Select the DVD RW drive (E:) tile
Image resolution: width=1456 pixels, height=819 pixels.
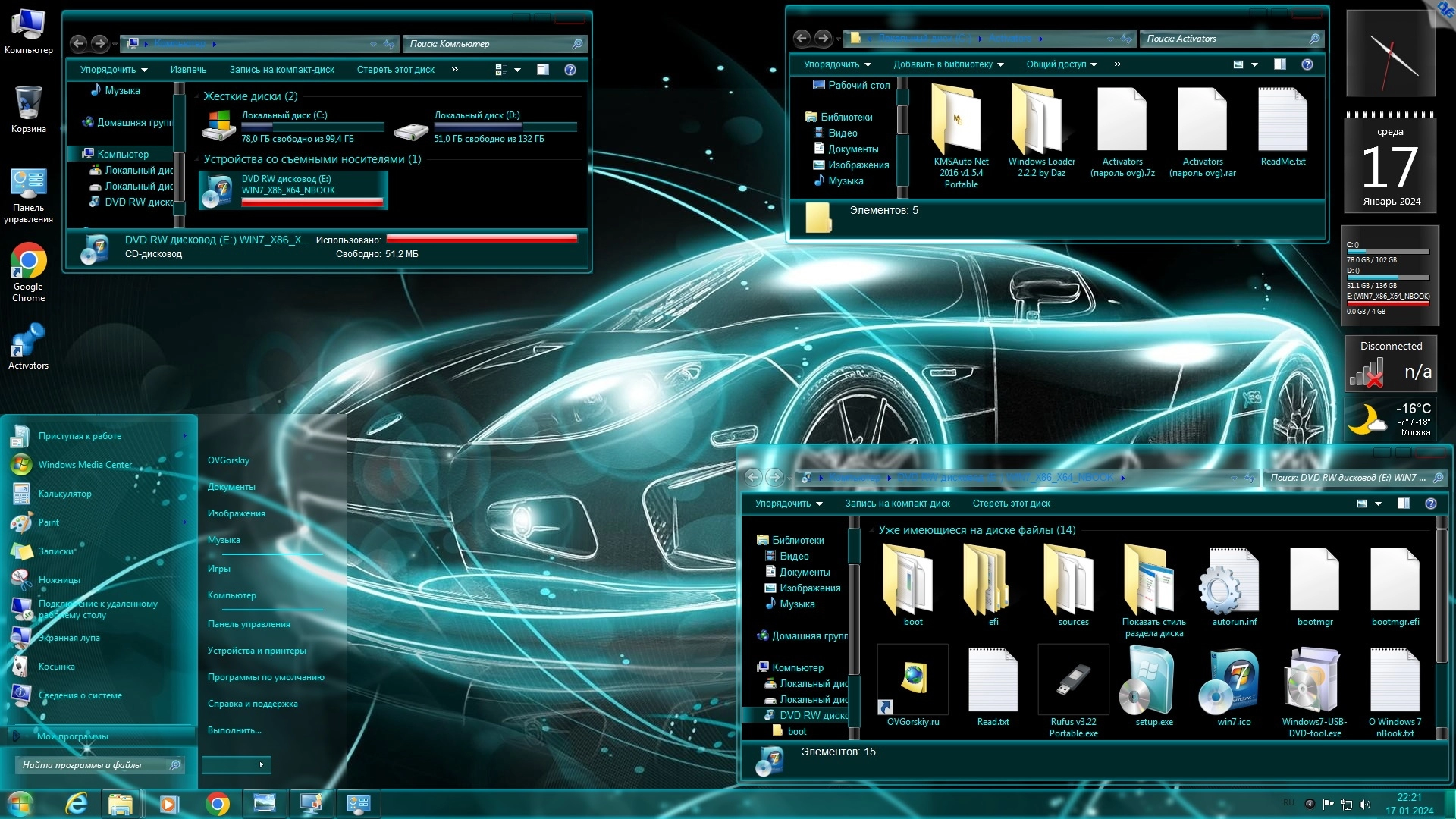[x=293, y=190]
